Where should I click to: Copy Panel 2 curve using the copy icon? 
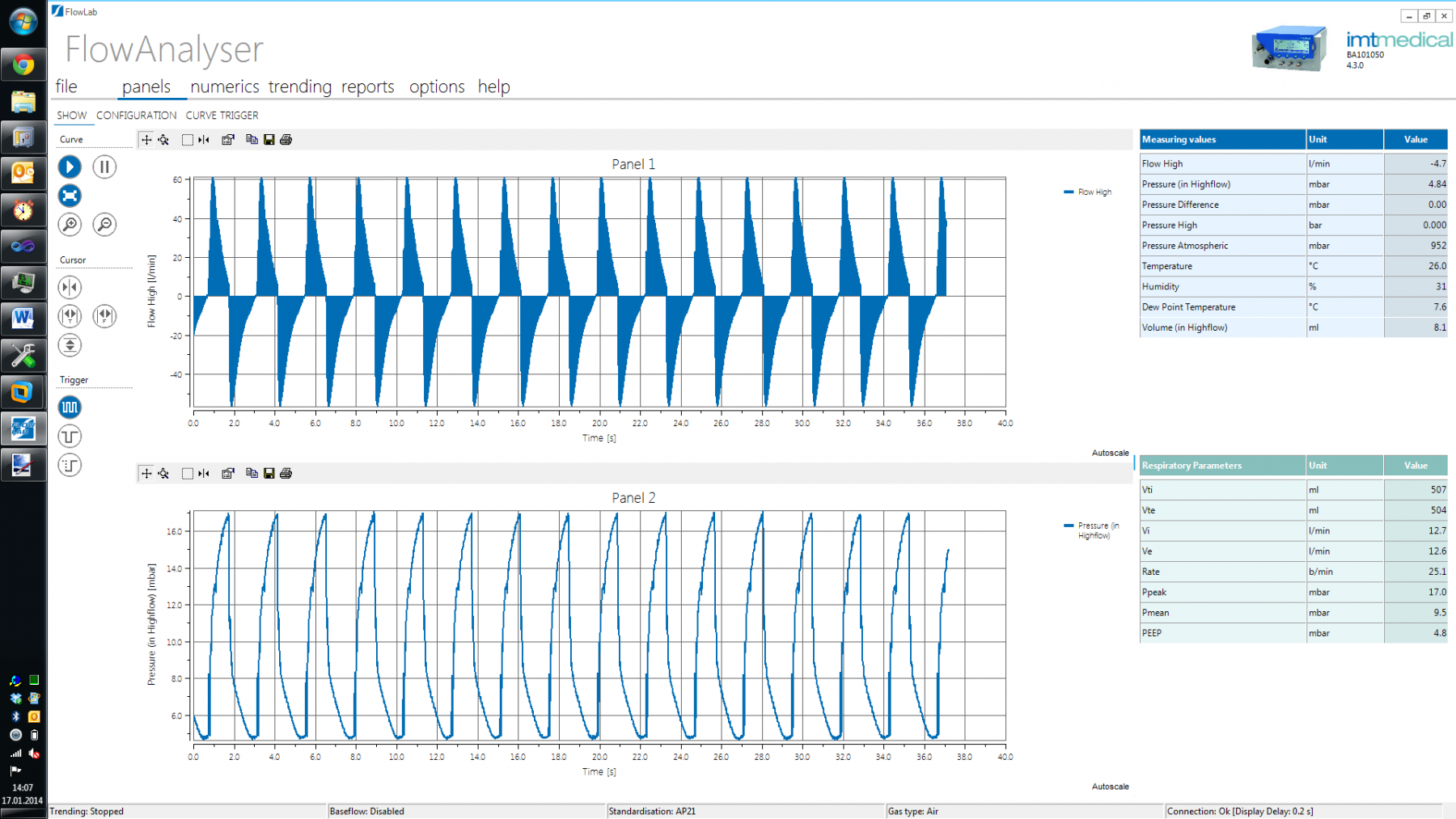point(252,473)
